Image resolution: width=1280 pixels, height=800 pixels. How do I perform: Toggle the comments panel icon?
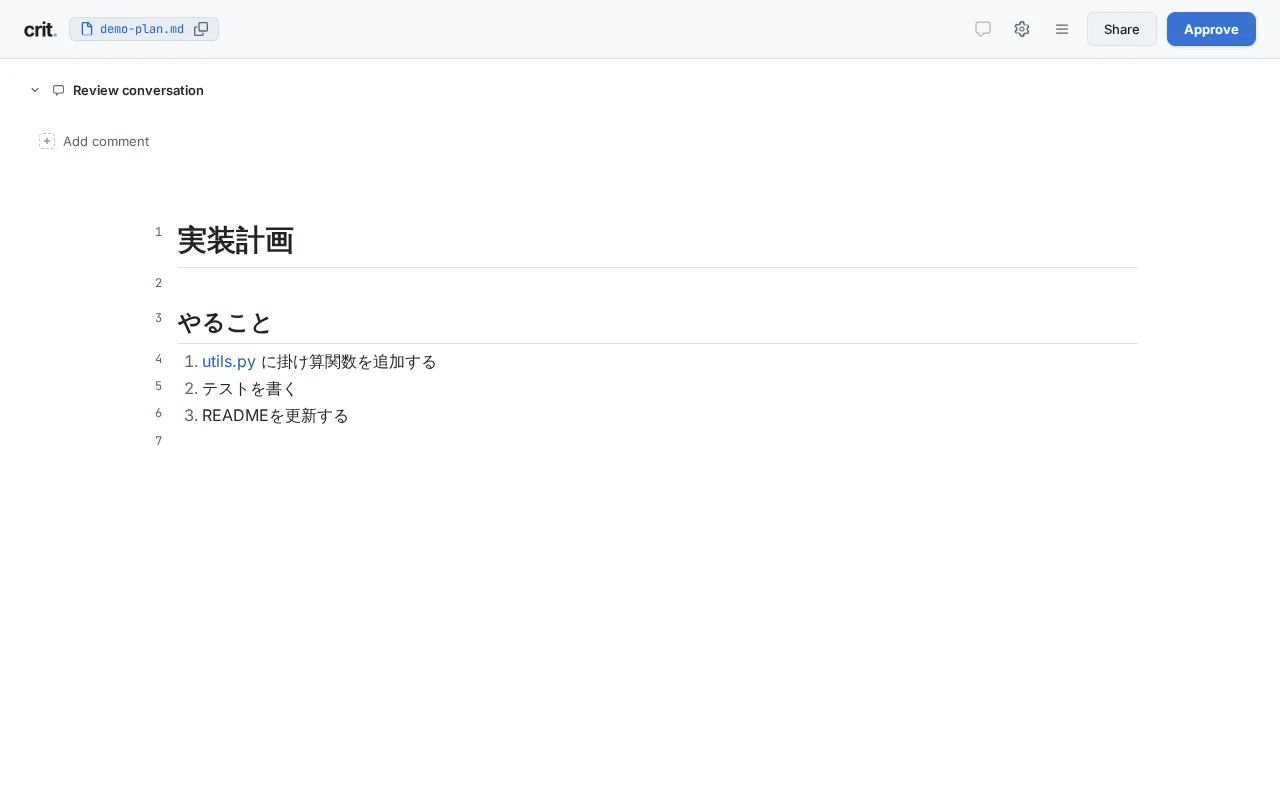click(x=983, y=29)
